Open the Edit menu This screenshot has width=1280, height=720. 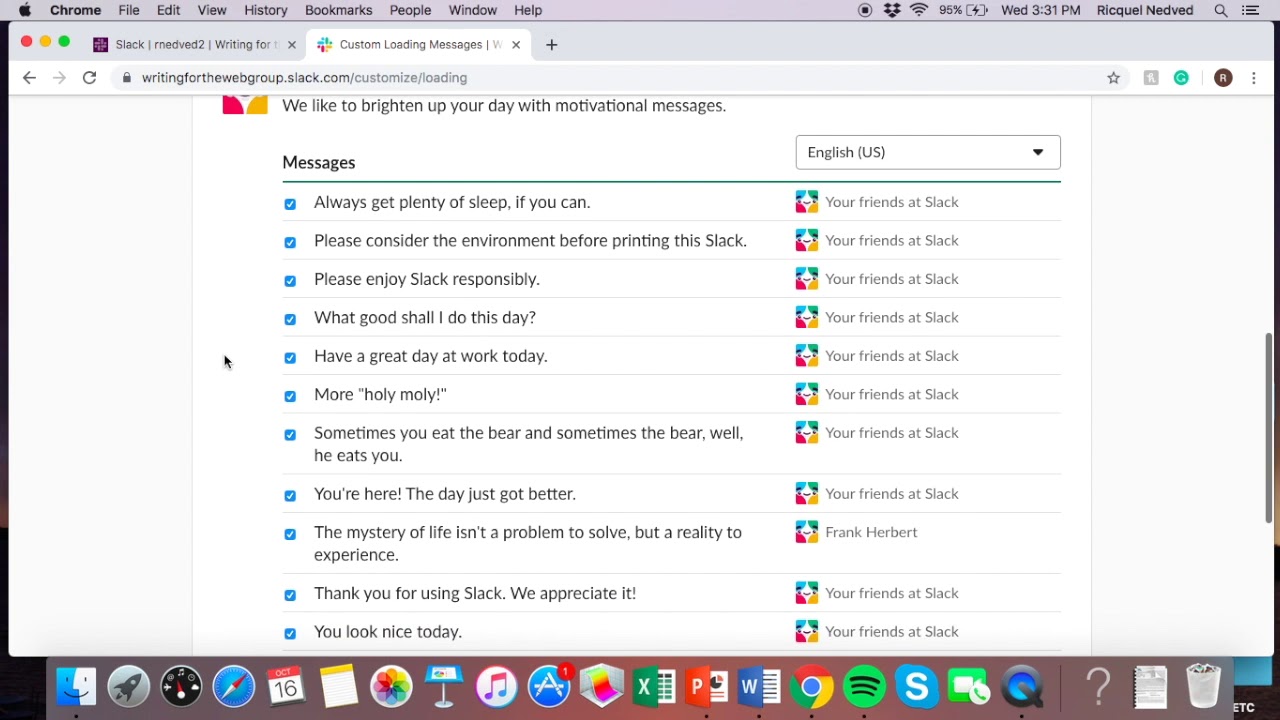(168, 10)
